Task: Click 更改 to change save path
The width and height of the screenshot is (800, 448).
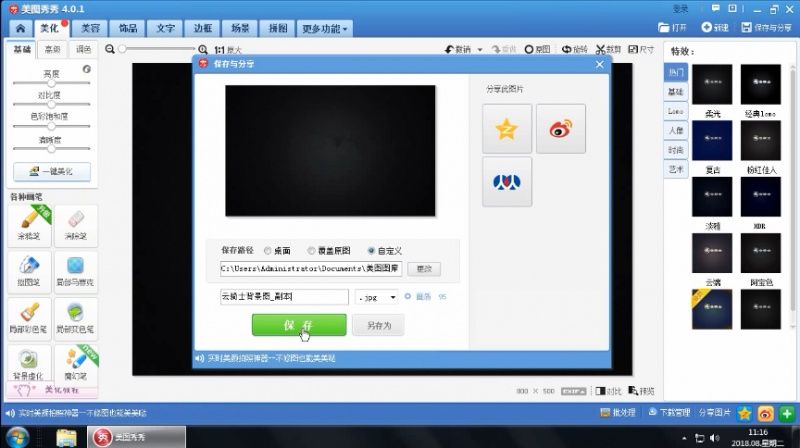Action: coord(424,269)
